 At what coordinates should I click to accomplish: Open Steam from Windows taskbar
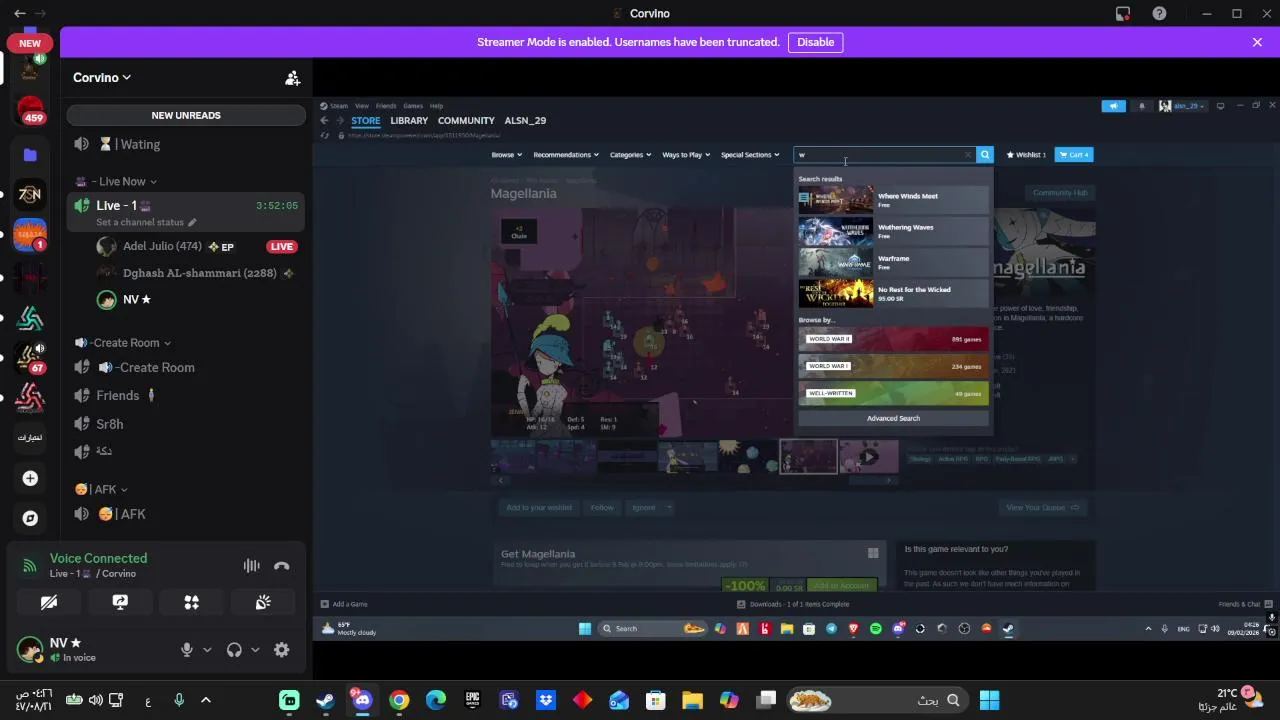pos(325,700)
